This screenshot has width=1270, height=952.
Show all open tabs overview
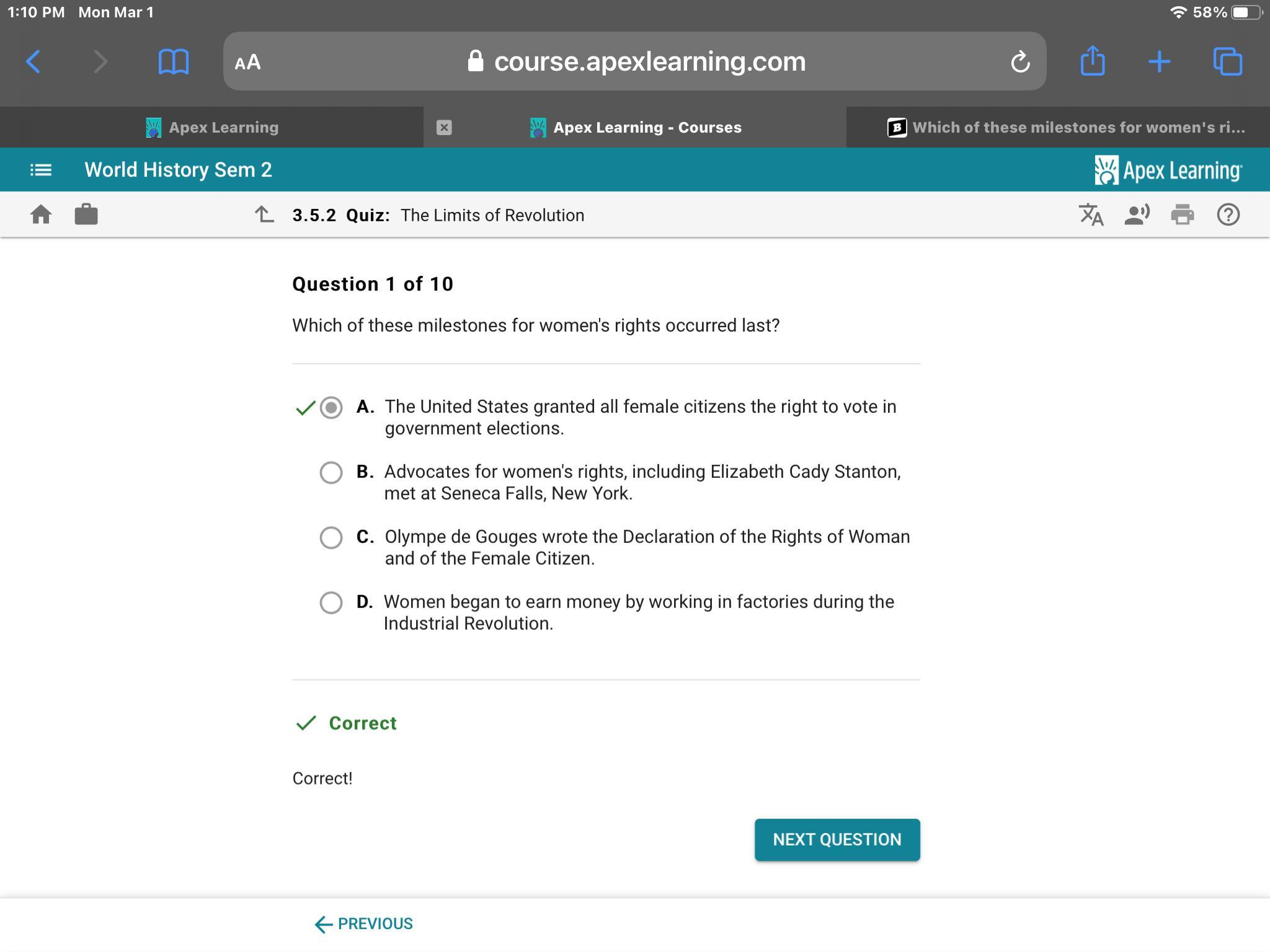(x=1227, y=61)
